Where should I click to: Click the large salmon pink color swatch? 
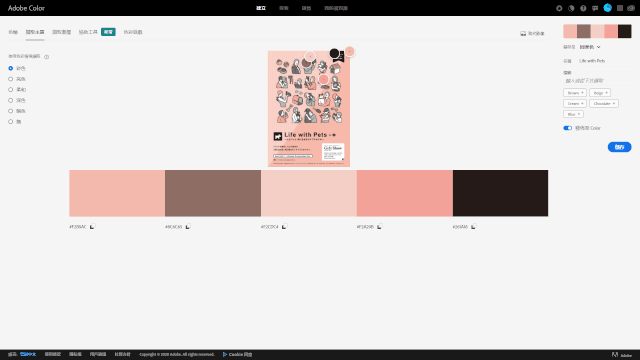[x=404, y=193]
